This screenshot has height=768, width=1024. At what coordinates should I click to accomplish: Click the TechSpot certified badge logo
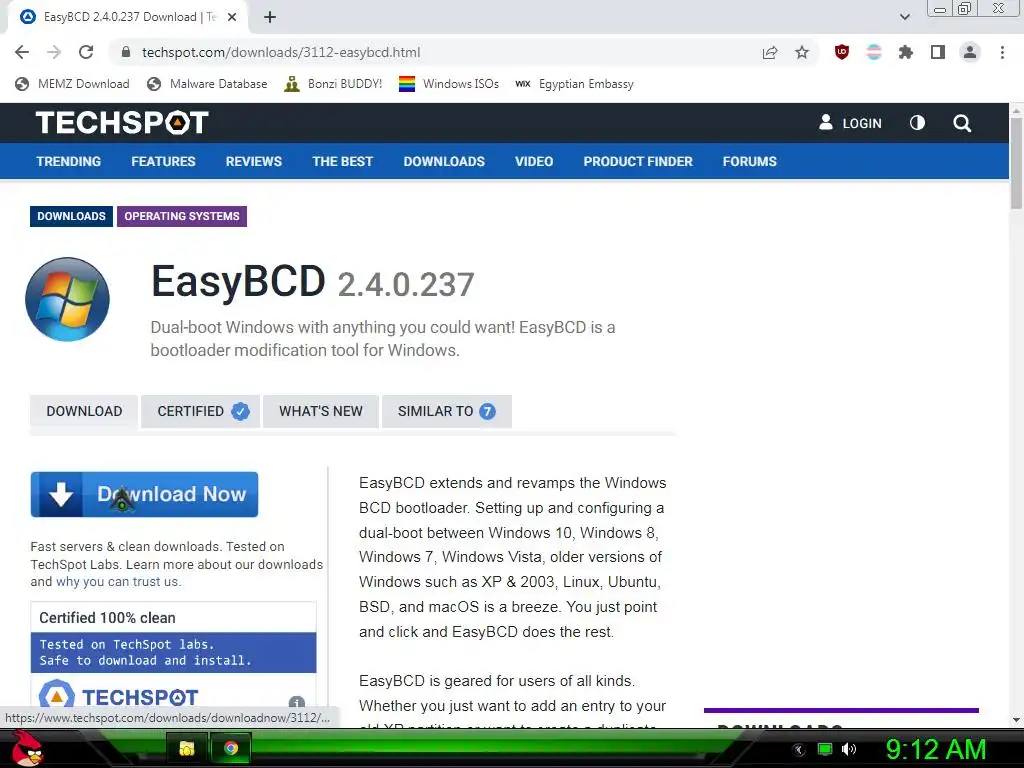tap(118, 696)
